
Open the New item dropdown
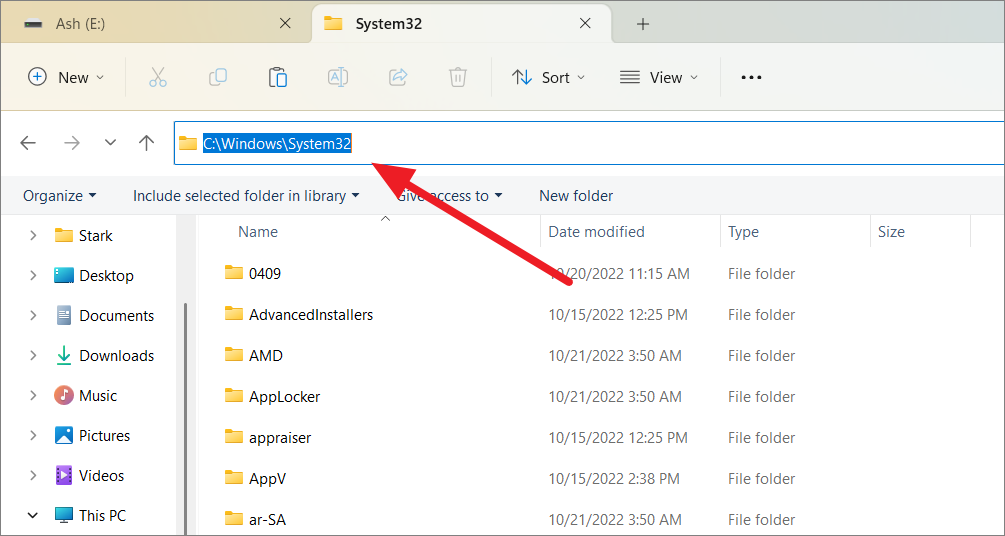(x=65, y=78)
